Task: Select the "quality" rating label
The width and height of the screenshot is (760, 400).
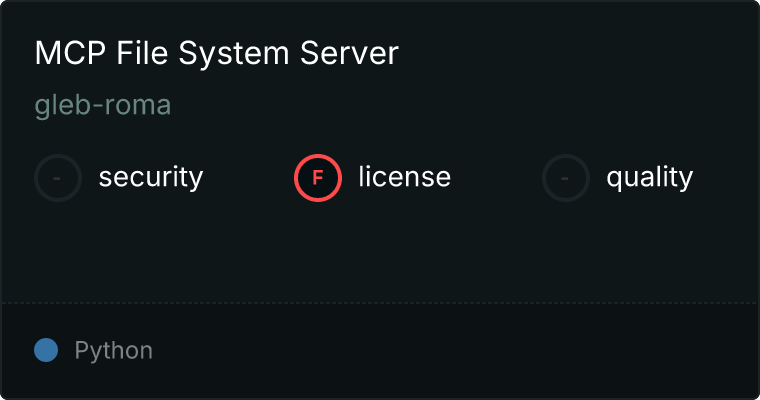Action: click(x=650, y=178)
